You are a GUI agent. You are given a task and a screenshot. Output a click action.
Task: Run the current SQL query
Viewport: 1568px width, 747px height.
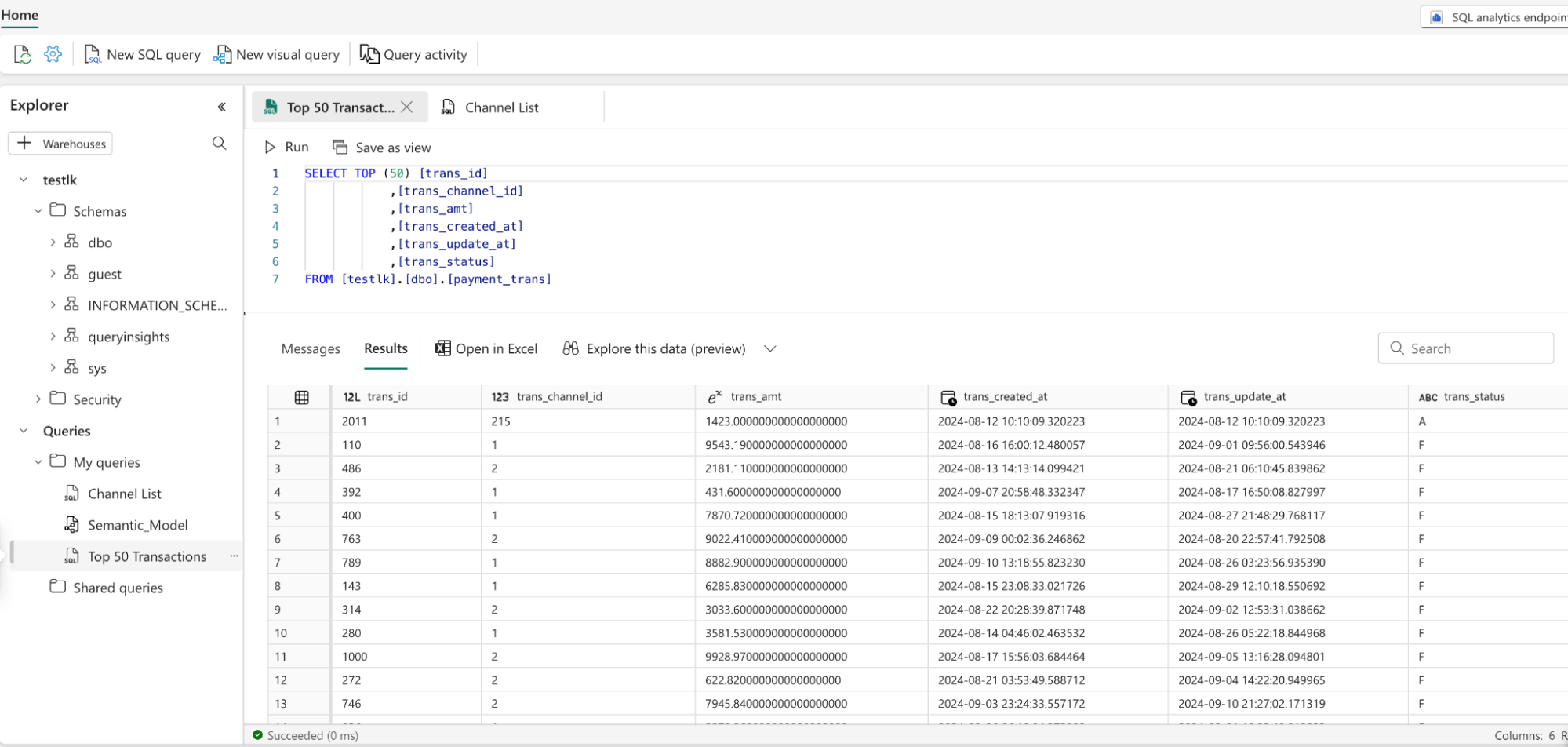point(288,147)
